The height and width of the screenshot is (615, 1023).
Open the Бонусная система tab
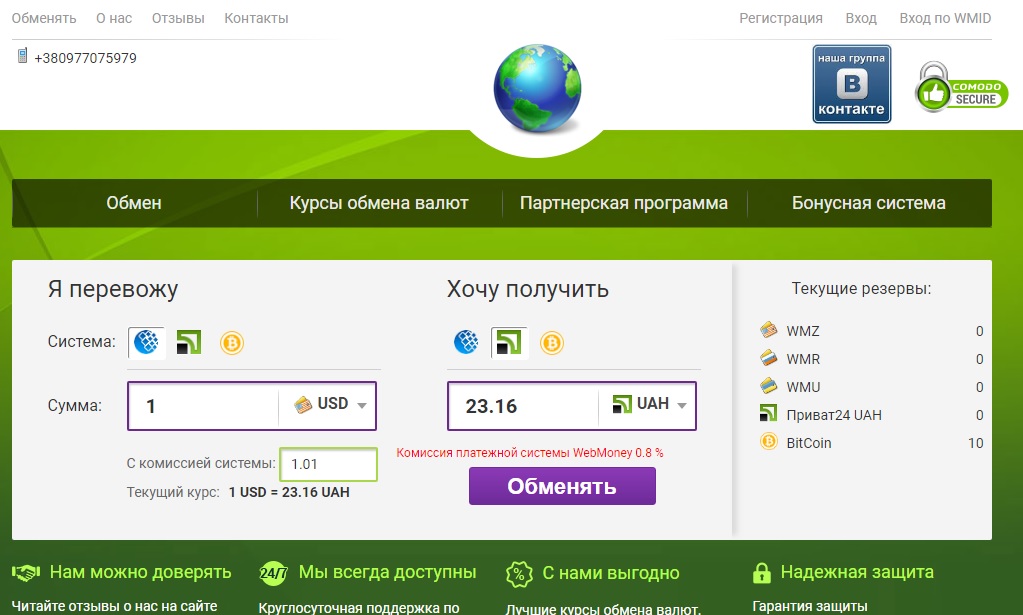[868, 203]
